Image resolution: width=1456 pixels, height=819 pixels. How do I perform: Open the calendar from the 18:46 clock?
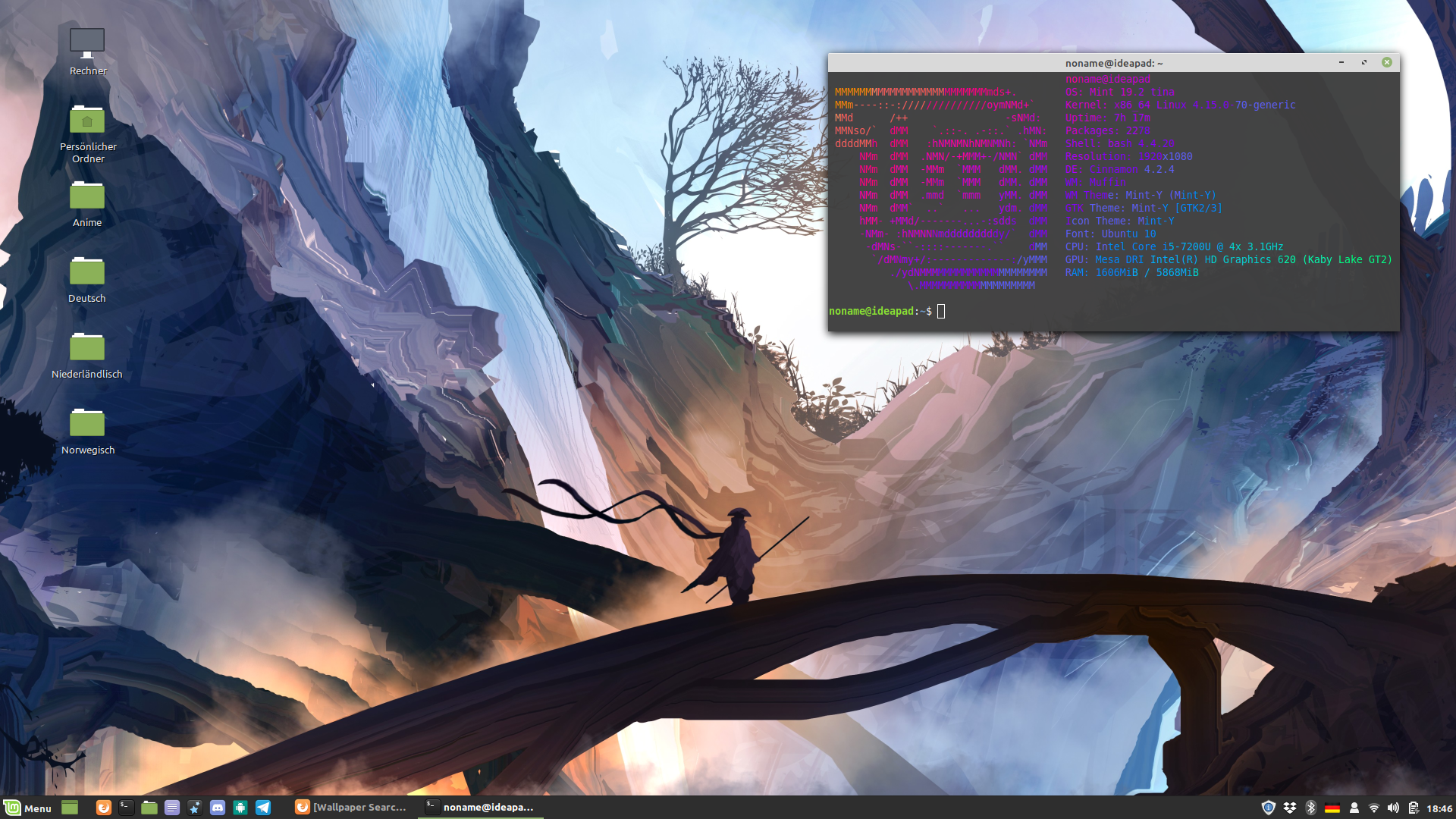tap(1439, 808)
